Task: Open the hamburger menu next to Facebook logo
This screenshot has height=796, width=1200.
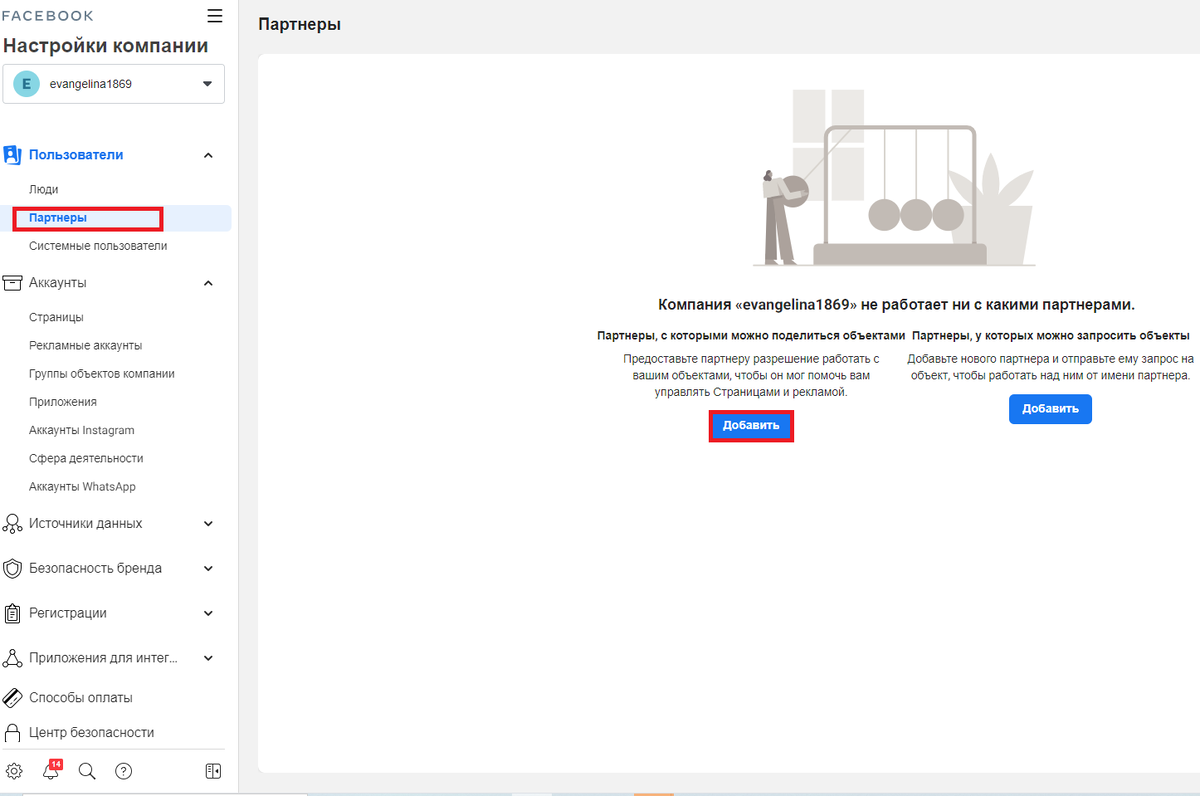Action: pyautogui.click(x=214, y=15)
